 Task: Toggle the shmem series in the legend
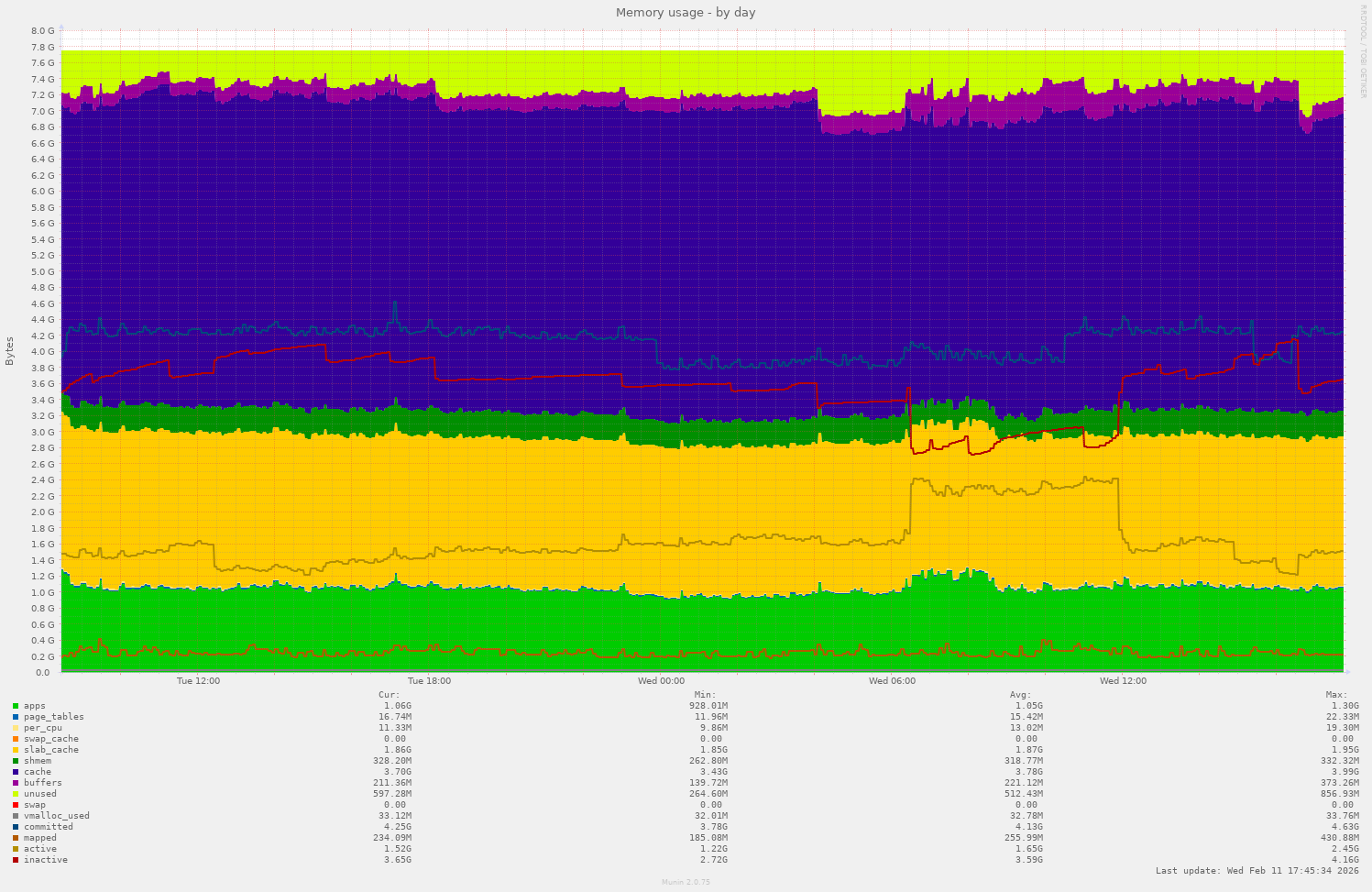pos(37,760)
